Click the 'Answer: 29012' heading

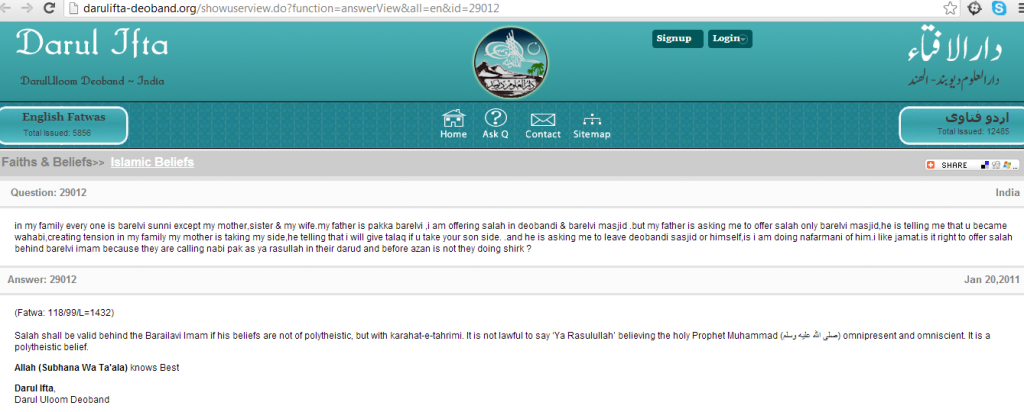click(x=42, y=279)
